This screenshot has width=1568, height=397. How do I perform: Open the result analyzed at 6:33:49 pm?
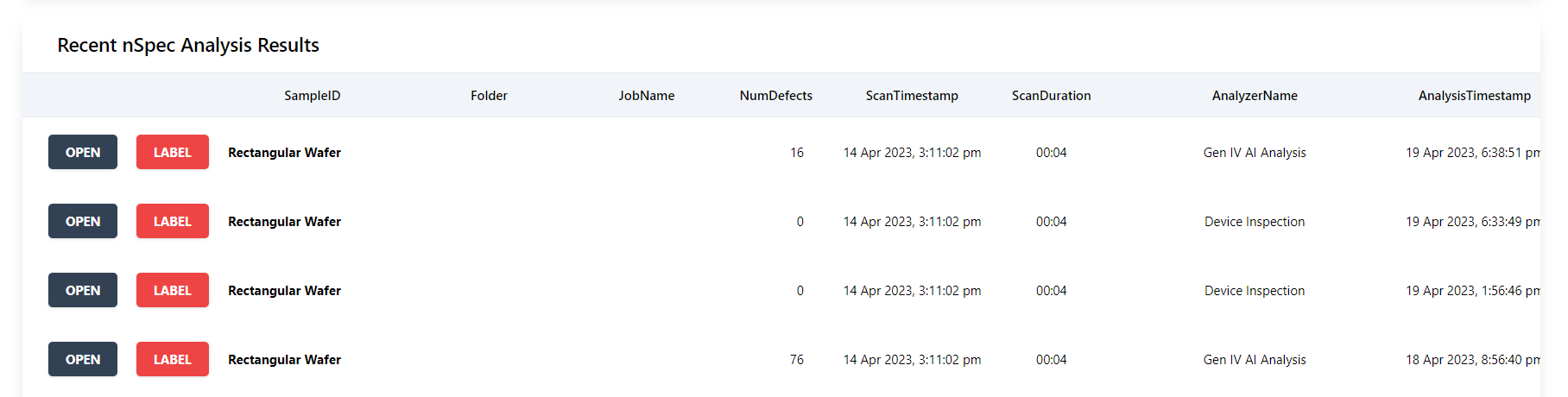point(83,221)
